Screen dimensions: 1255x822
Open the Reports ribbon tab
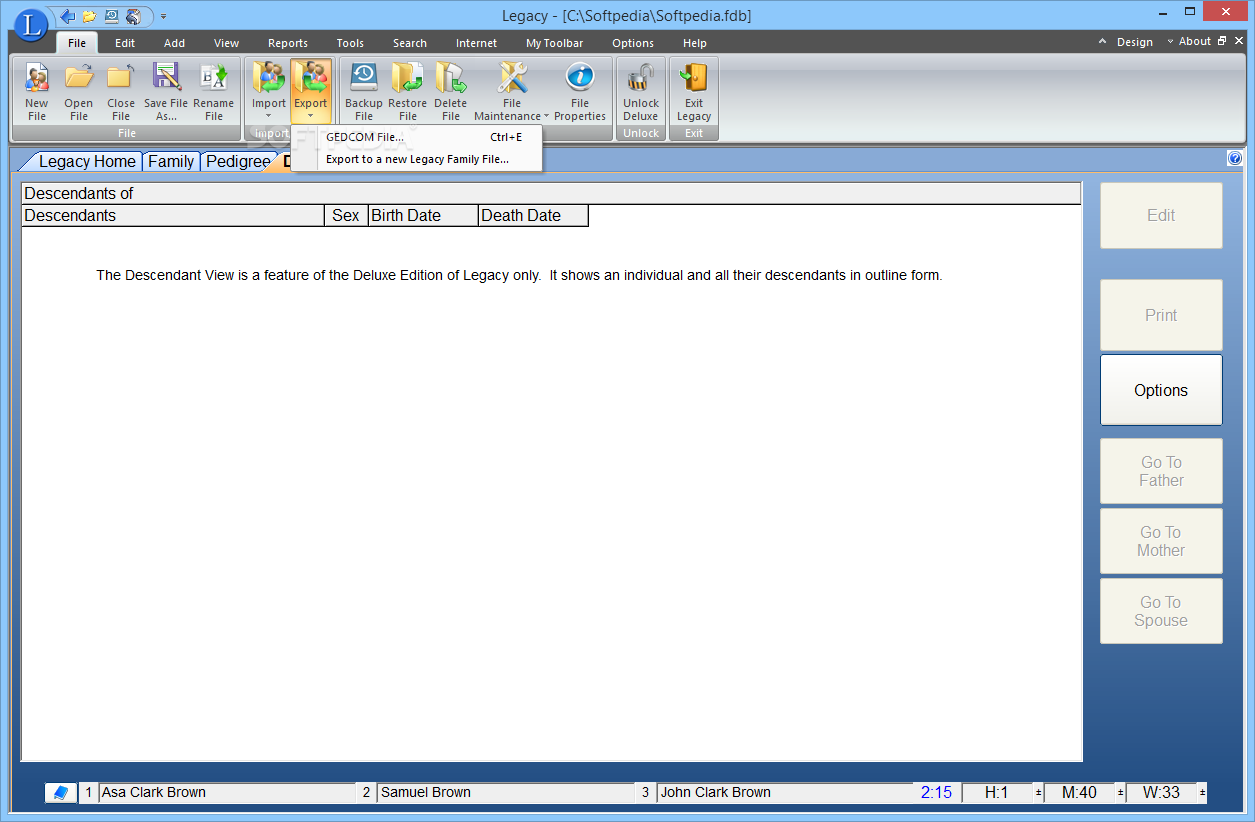[x=288, y=43]
